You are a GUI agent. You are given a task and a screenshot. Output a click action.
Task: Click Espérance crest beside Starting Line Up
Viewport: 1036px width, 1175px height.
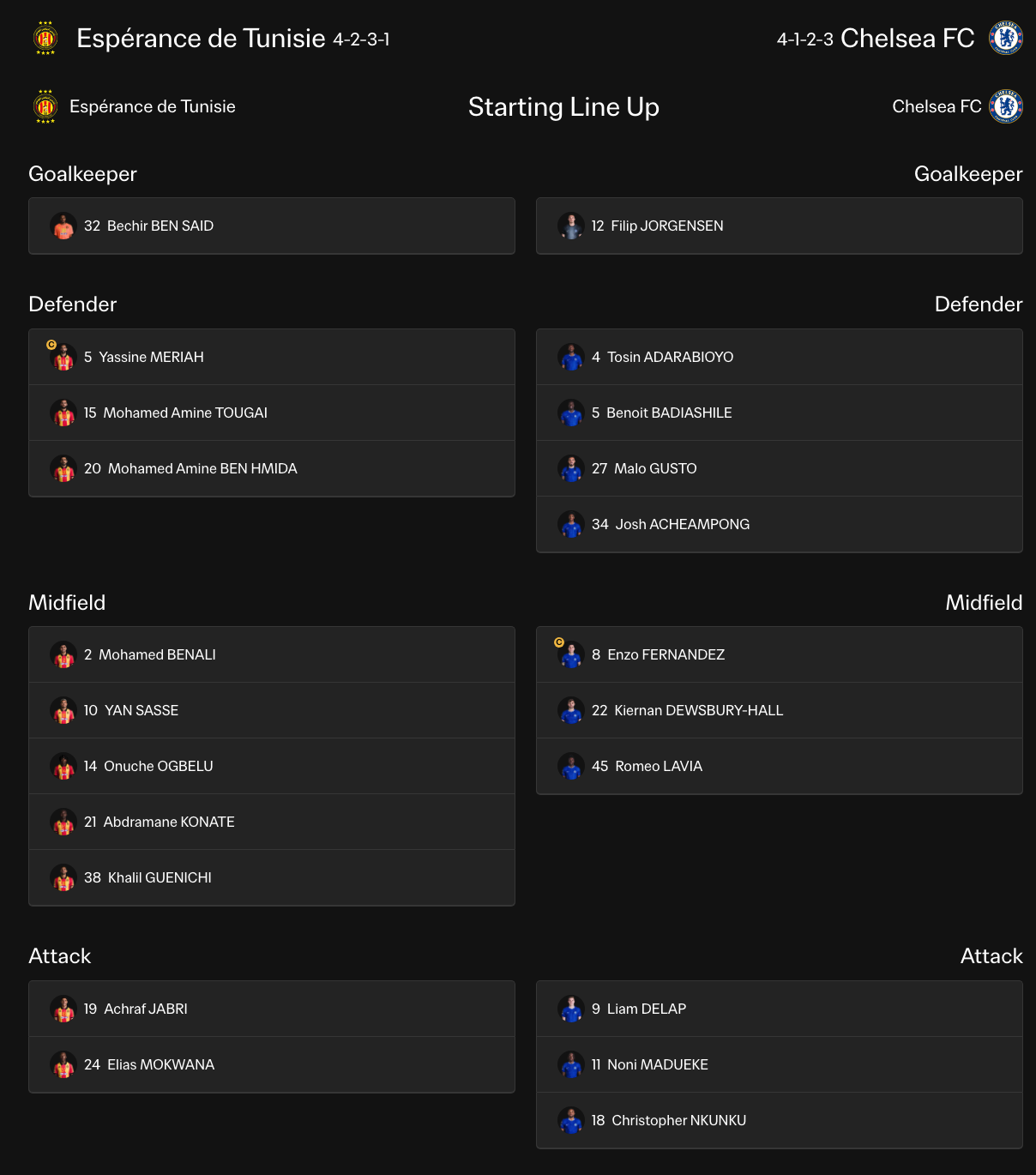45,106
